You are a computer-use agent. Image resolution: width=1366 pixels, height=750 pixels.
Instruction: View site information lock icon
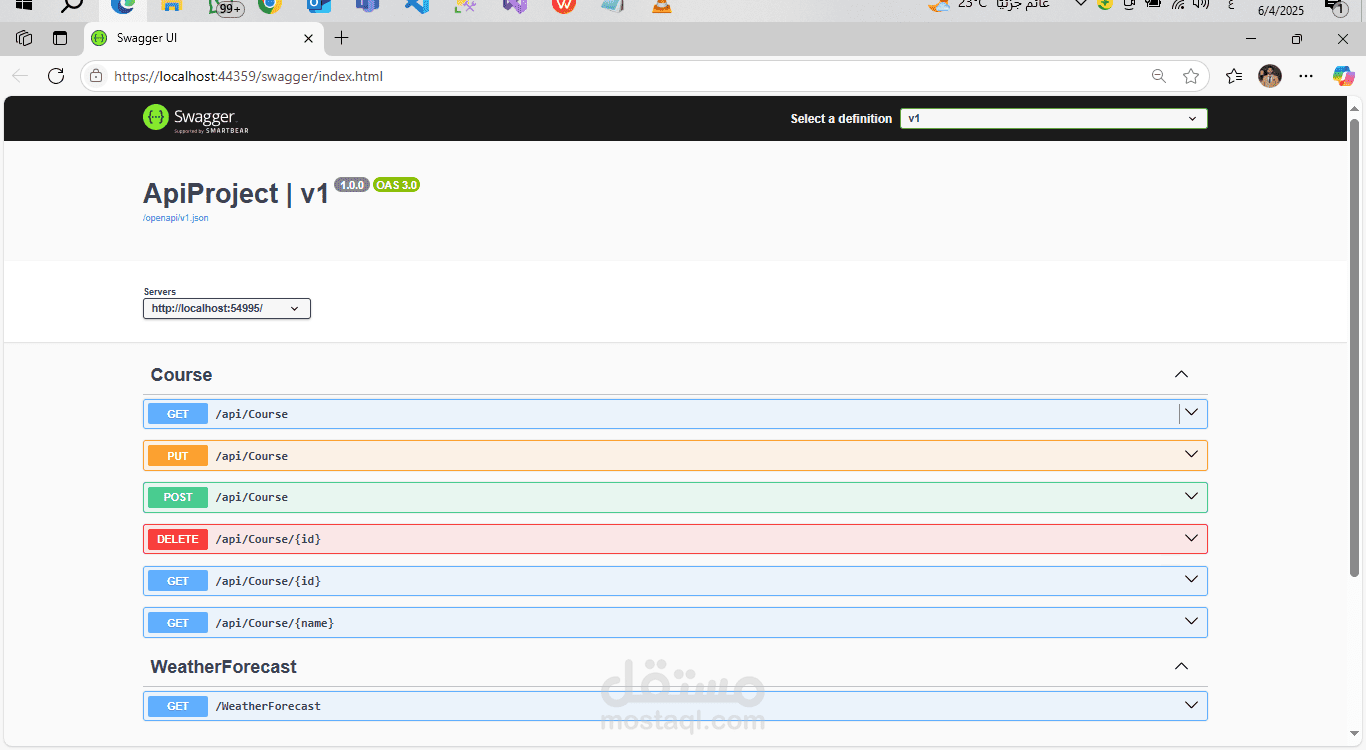click(96, 76)
